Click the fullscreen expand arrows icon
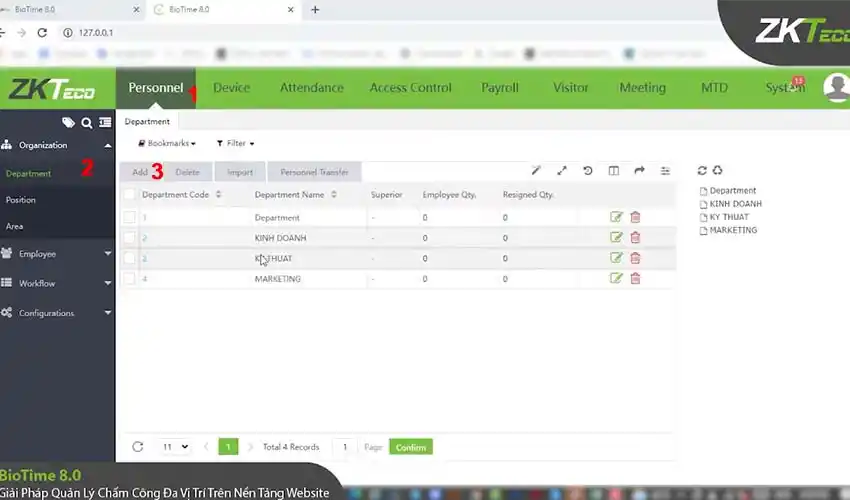This screenshot has height=500, width=850. (x=562, y=171)
